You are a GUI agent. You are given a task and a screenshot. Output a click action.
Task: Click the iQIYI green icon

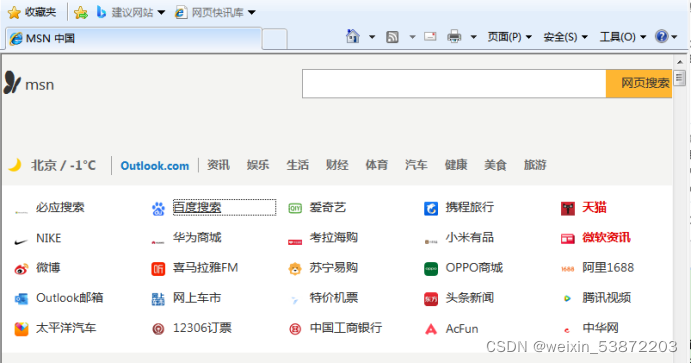click(x=295, y=208)
